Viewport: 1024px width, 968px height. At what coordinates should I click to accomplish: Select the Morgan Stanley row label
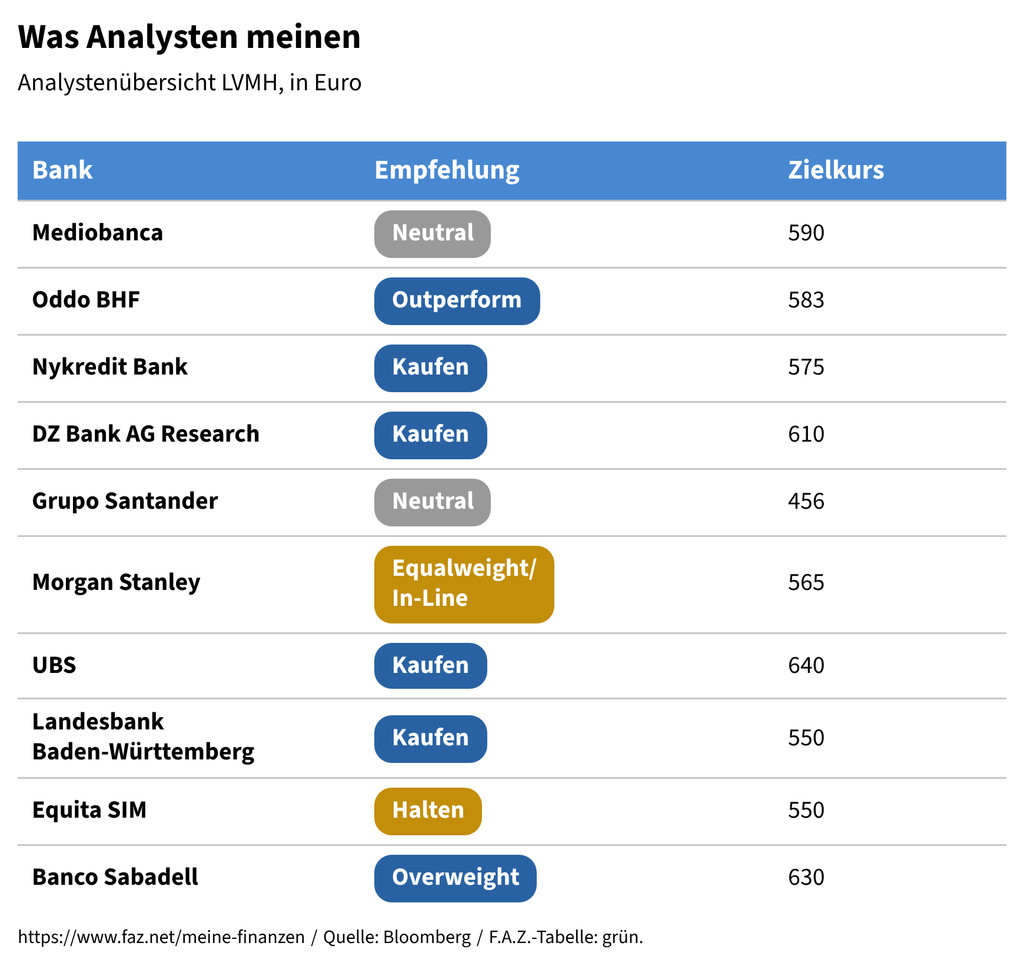tap(116, 583)
